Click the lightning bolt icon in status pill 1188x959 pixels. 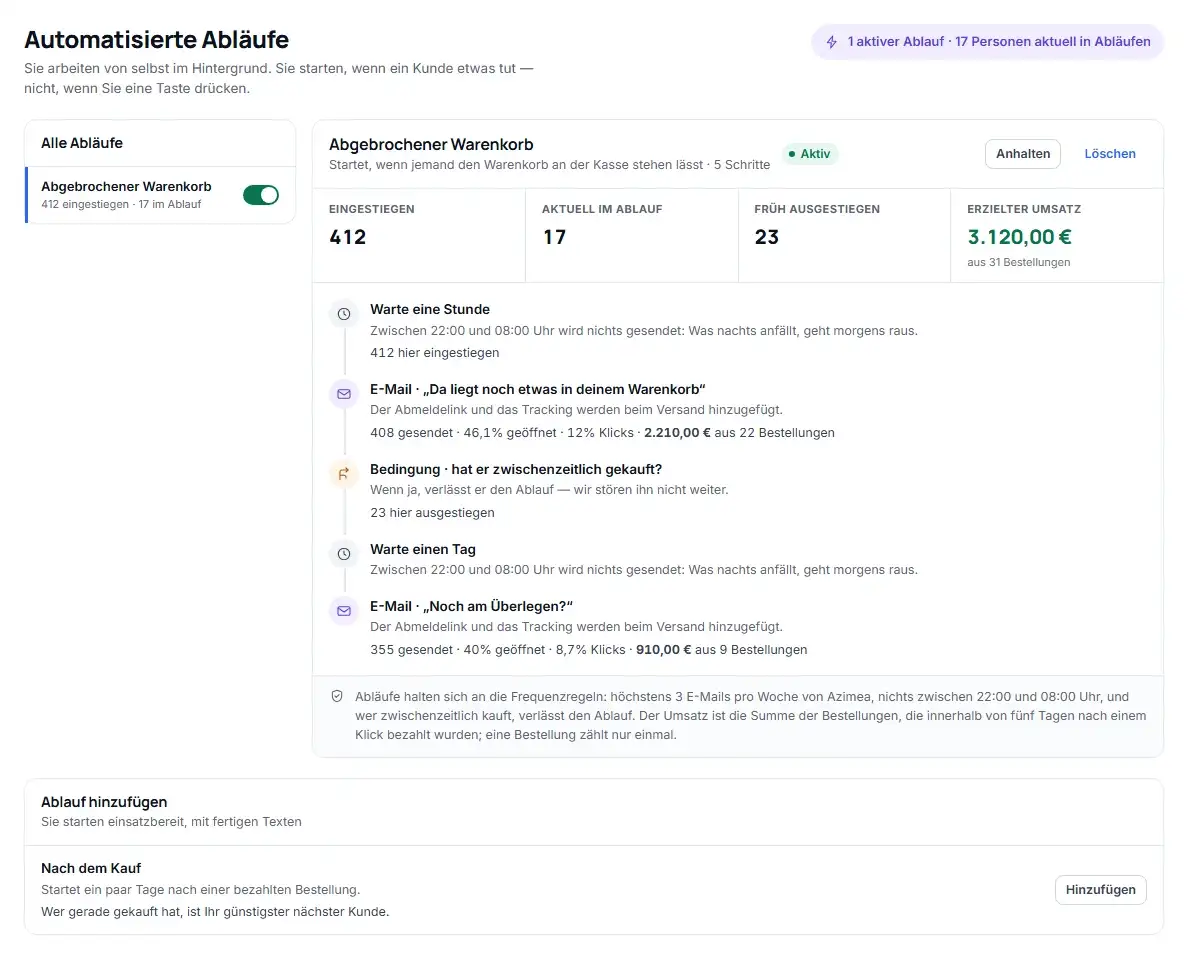(832, 42)
